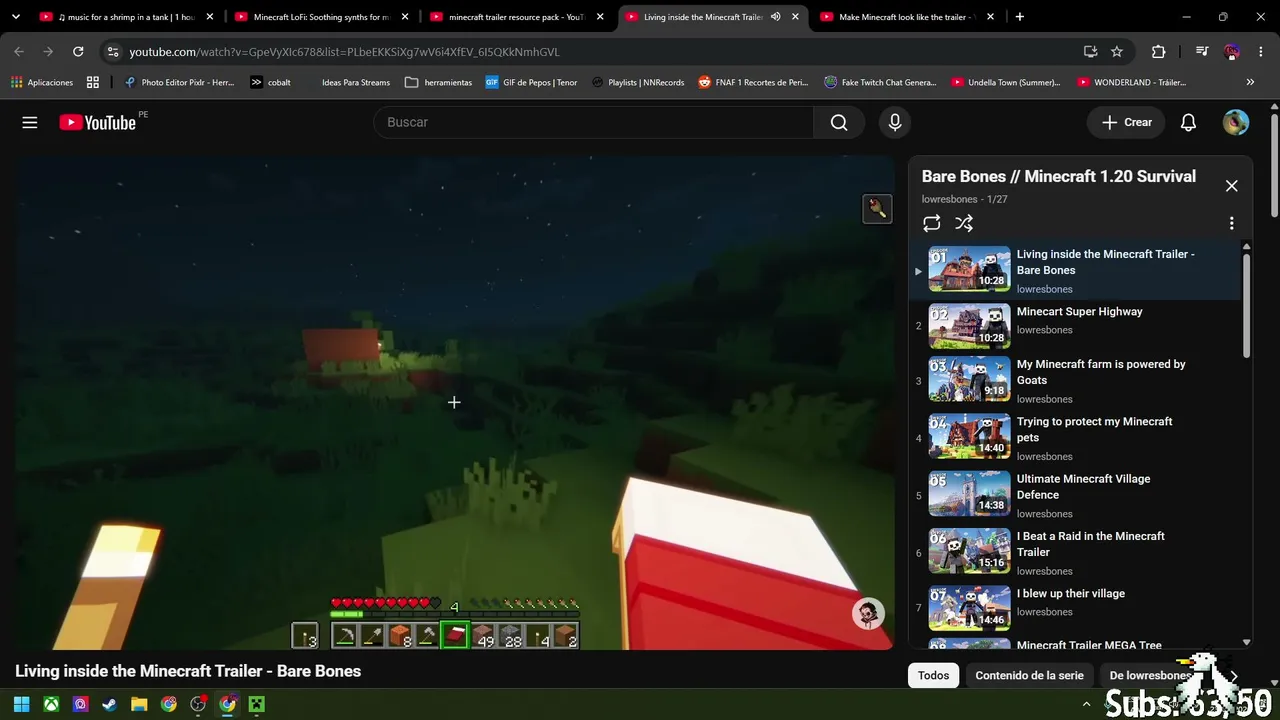Open a new browser tab
The height and width of the screenshot is (720, 1280).
click(1019, 17)
